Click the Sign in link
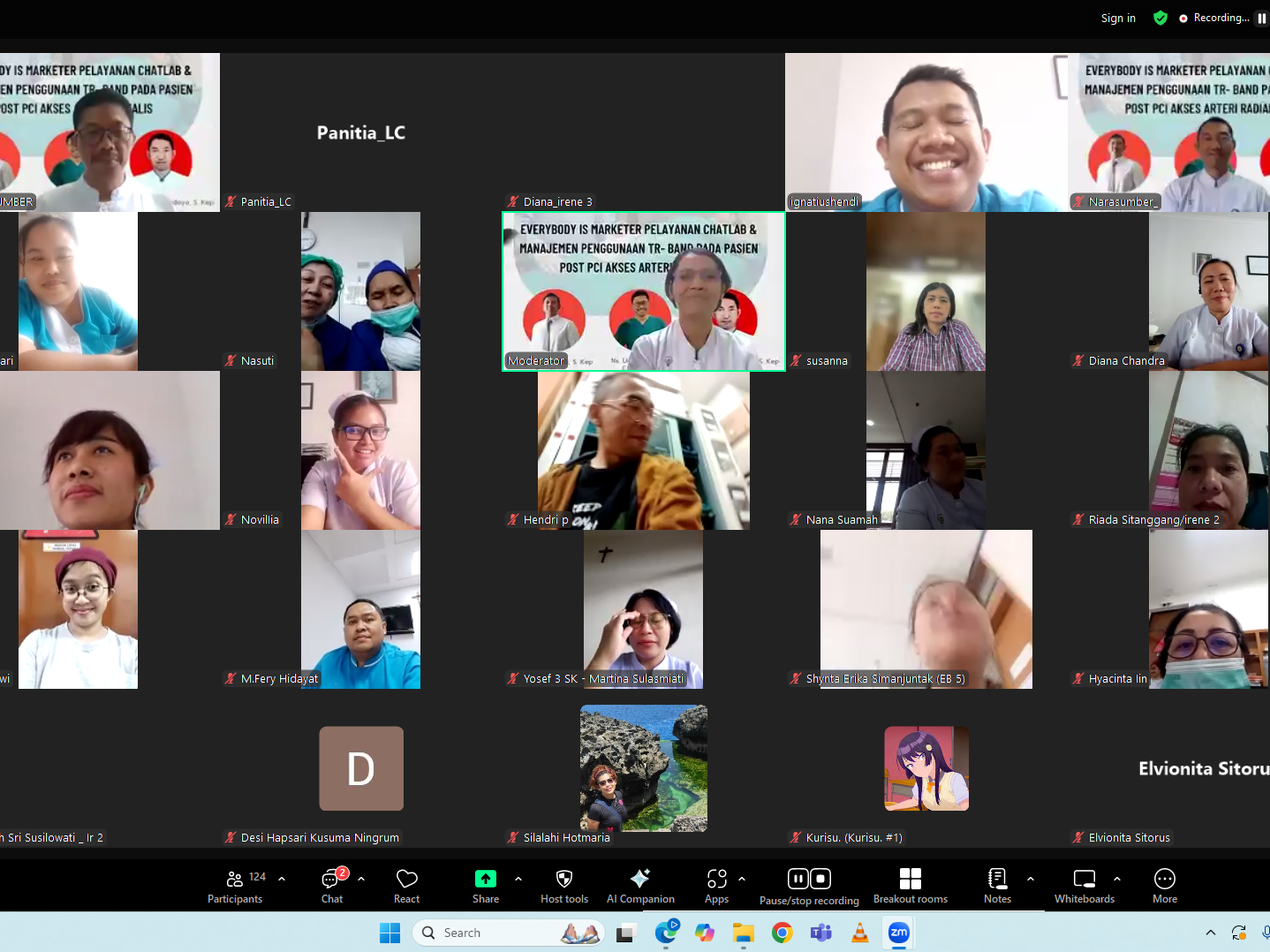Viewport: 1270px width, 952px height. (1118, 19)
